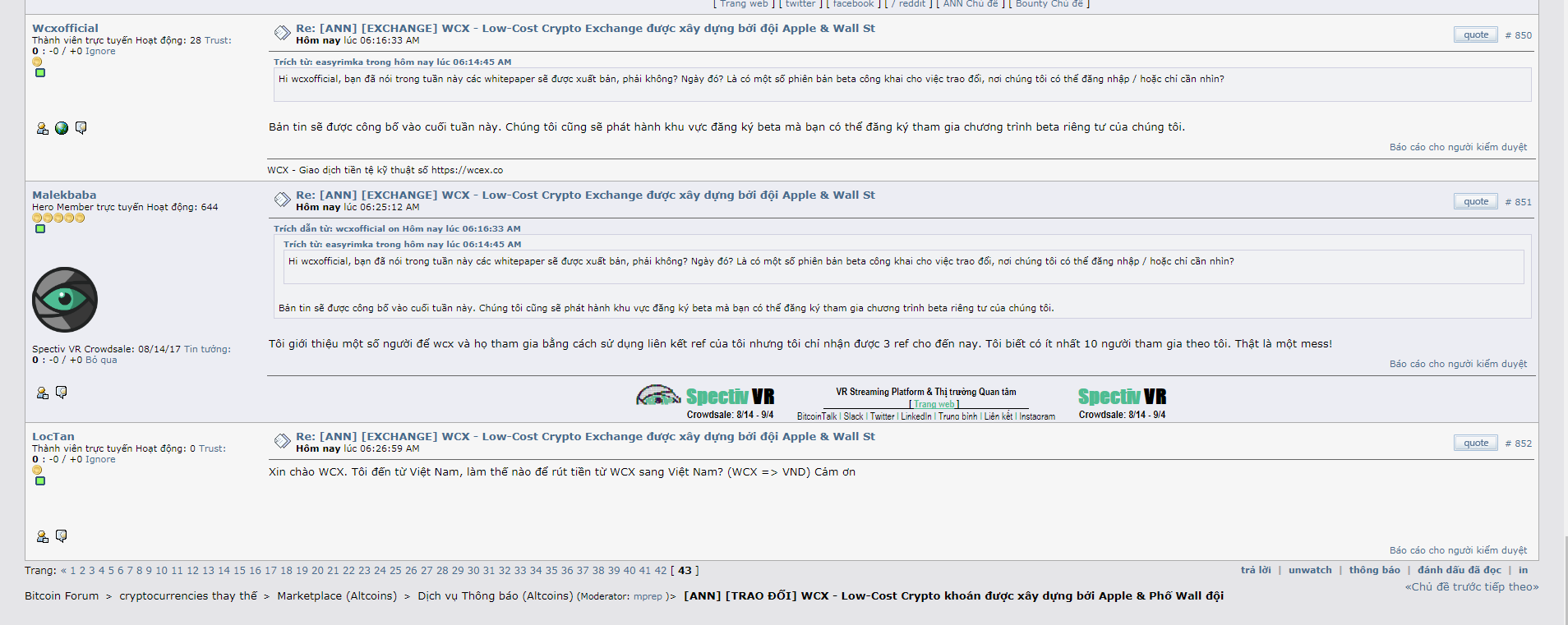Open Wcxofficial's profile icon
This screenshot has height=625, width=1568.
click(43, 128)
